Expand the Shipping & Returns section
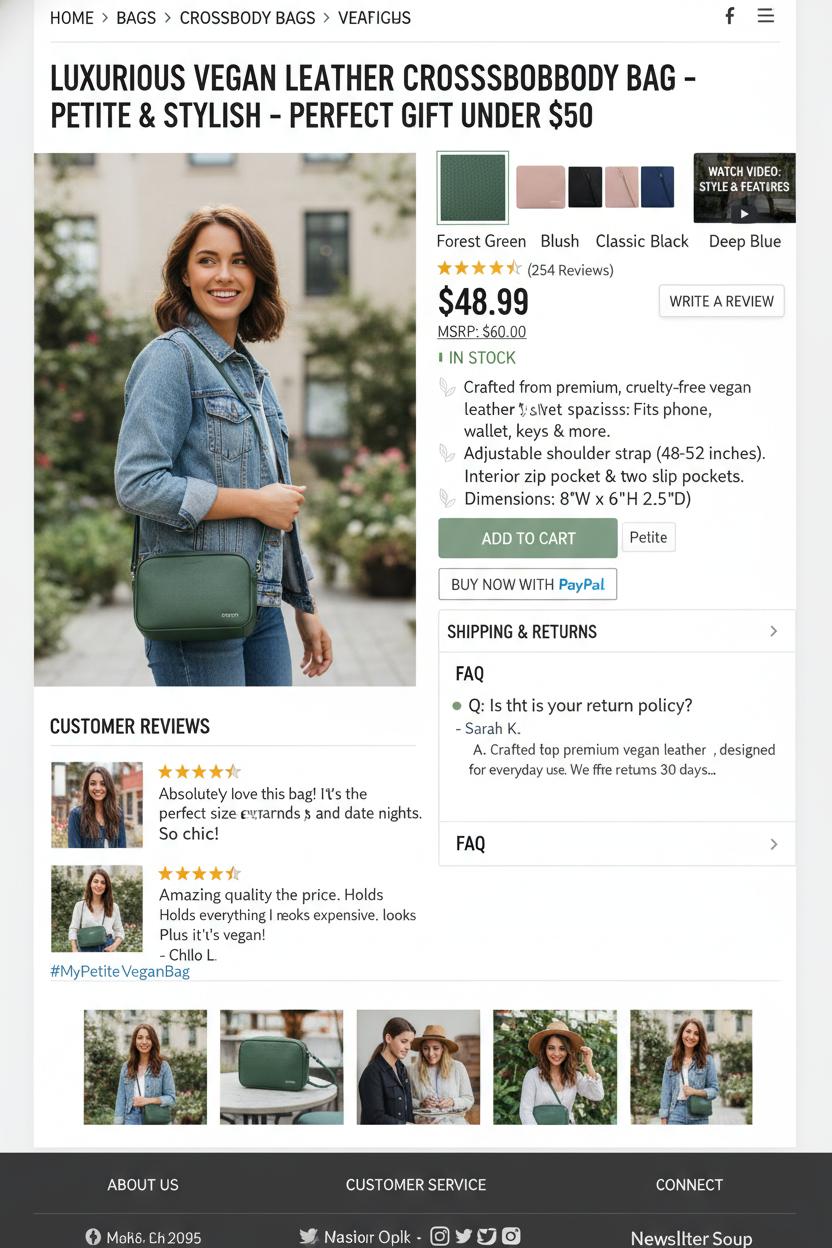Image resolution: width=832 pixels, height=1248 pixels. [x=616, y=631]
